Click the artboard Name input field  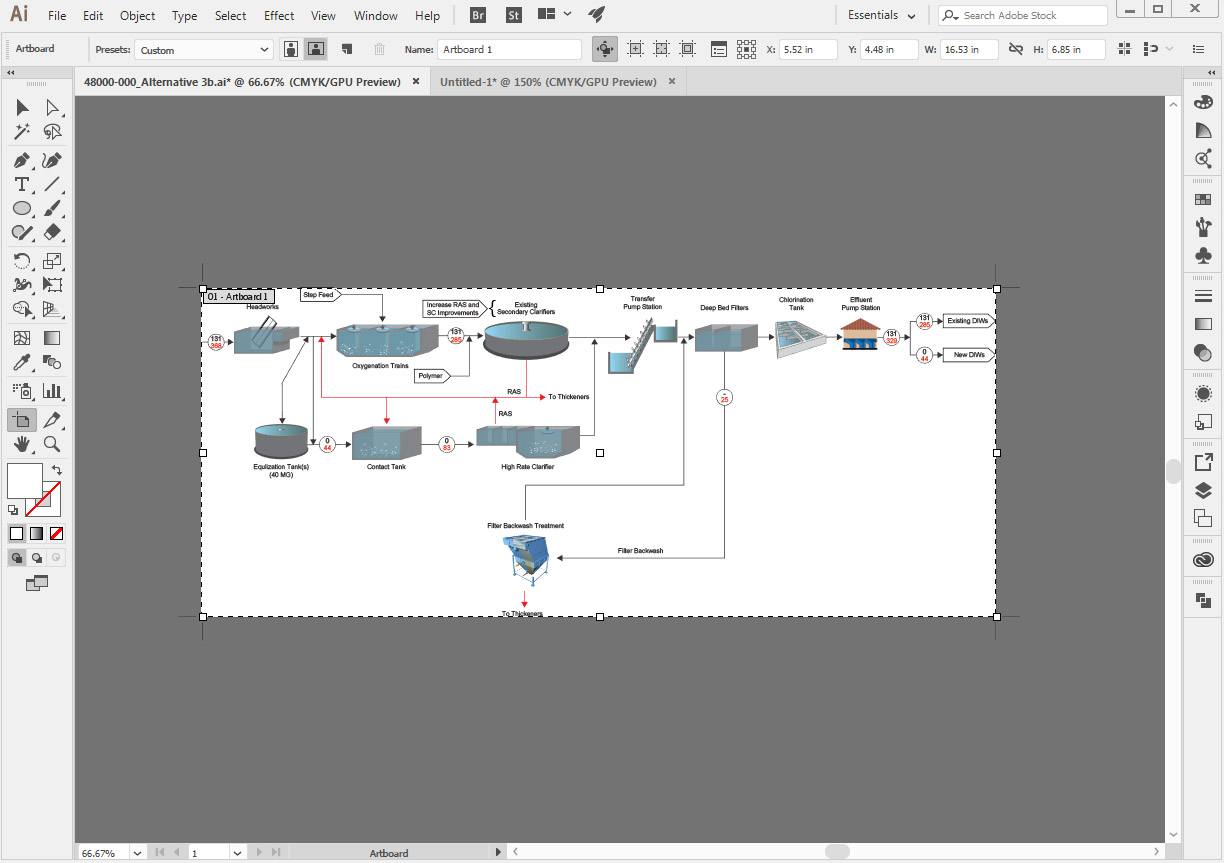click(509, 49)
